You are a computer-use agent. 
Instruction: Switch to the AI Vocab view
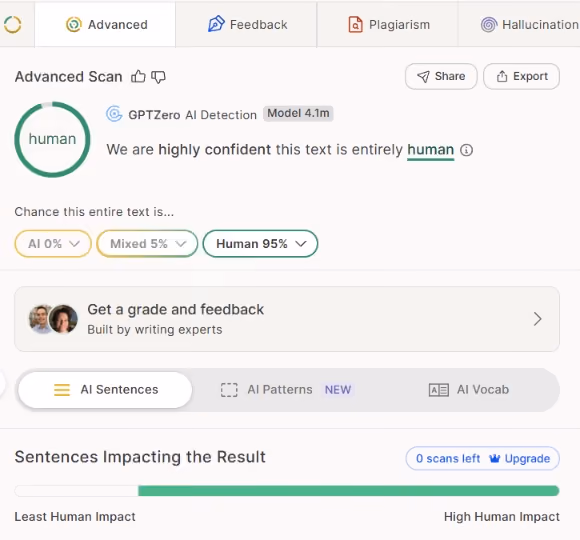[x=469, y=390]
